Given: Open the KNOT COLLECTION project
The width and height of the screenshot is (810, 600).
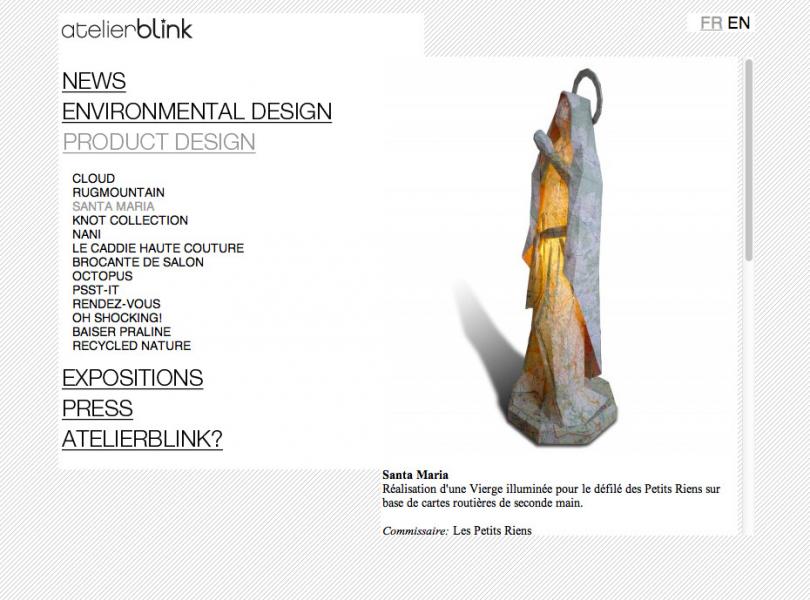Looking at the screenshot, I should (130, 220).
